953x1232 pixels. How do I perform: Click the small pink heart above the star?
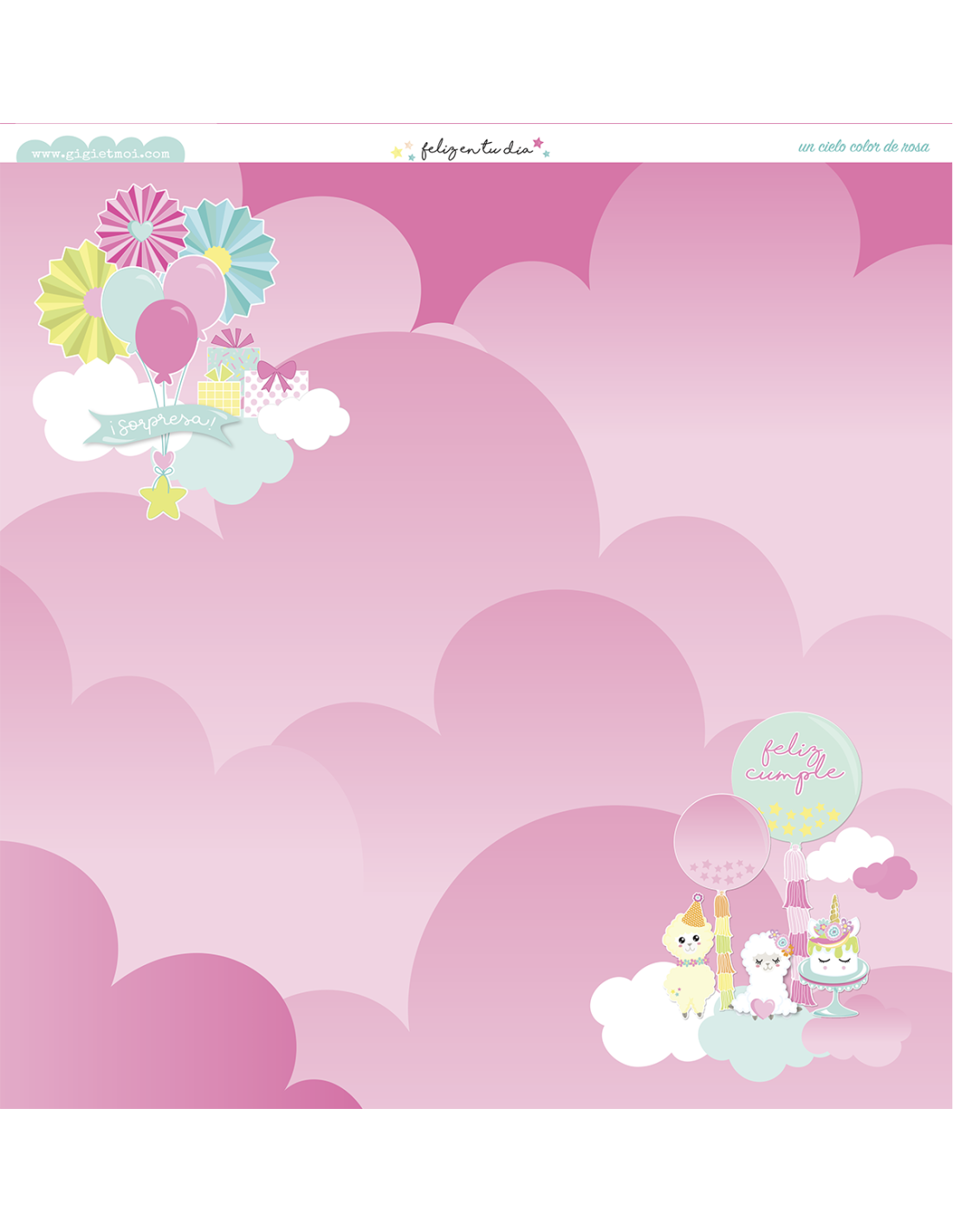pyautogui.click(x=163, y=458)
